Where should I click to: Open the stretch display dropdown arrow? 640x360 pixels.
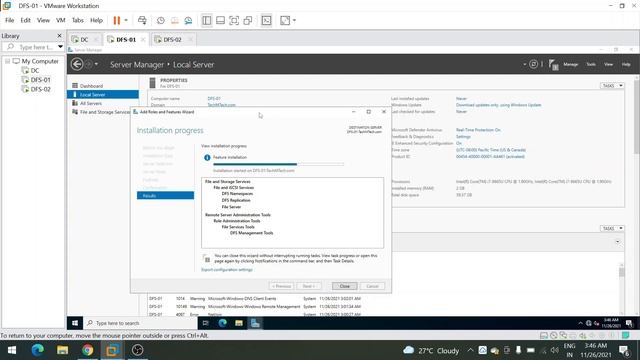(x=294, y=20)
